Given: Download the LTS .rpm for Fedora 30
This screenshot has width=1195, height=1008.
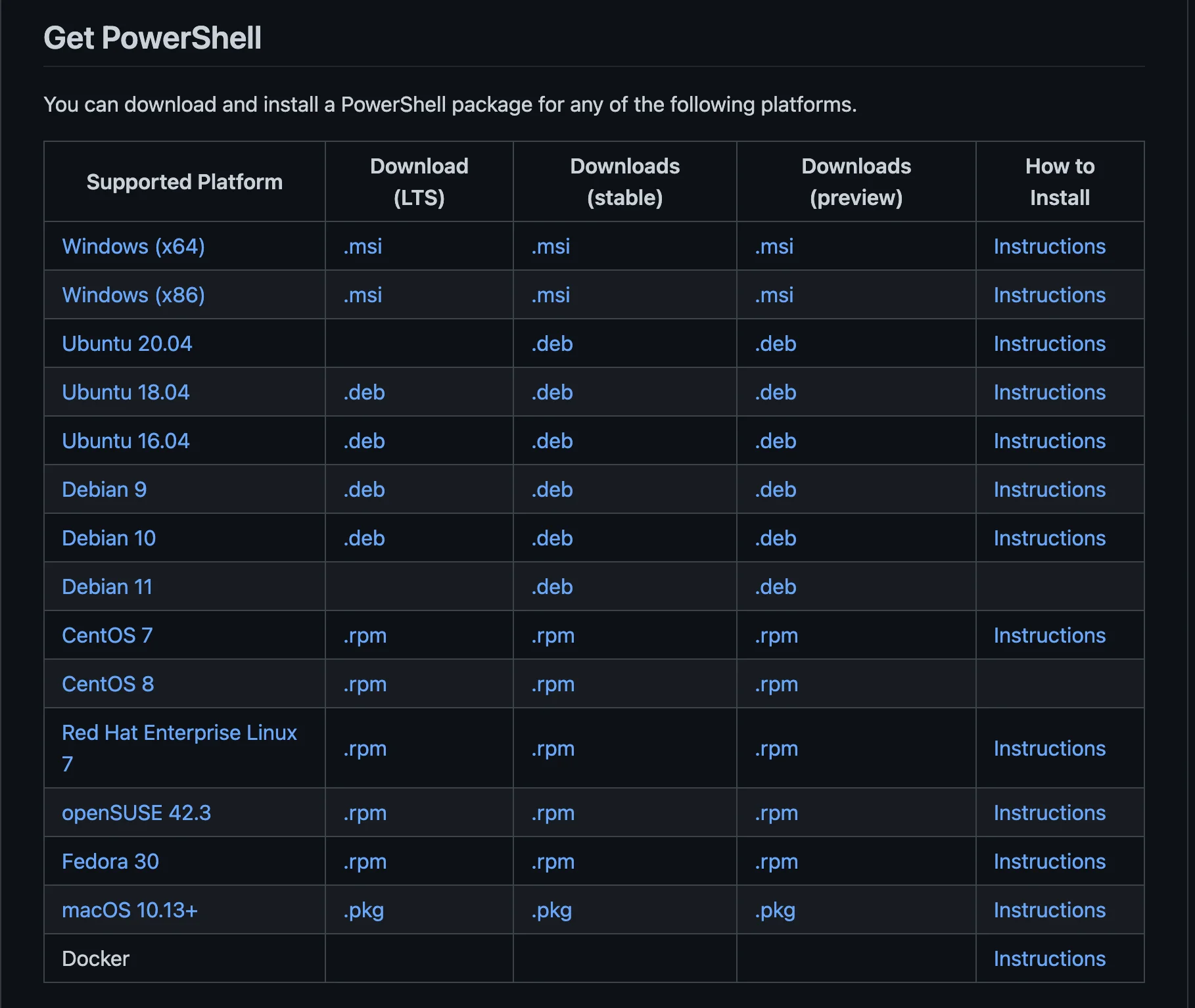Looking at the screenshot, I should pyautogui.click(x=364, y=862).
